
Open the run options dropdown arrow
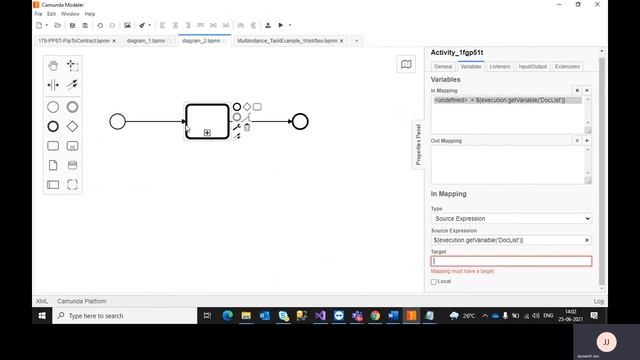290,25
